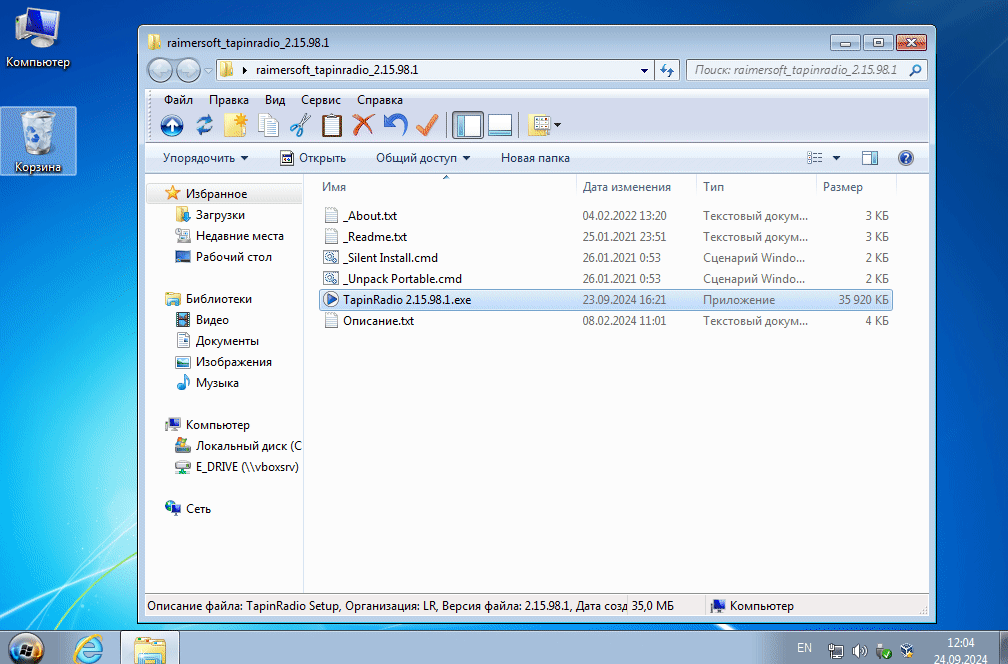The width and height of the screenshot is (1008, 664).
Task: Select TapinRadio 2.15.98.1.exe file
Action: tap(606, 300)
